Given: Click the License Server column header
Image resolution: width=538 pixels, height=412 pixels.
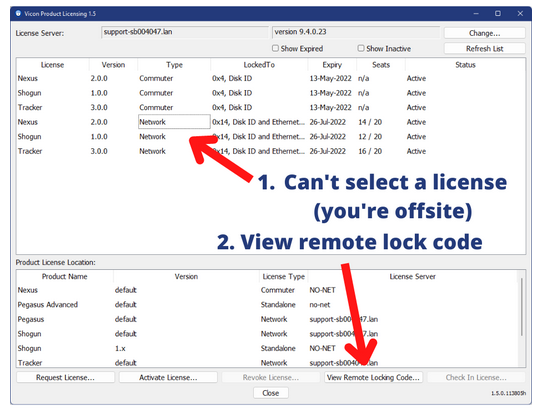Looking at the screenshot, I should click(x=412, y=276).
